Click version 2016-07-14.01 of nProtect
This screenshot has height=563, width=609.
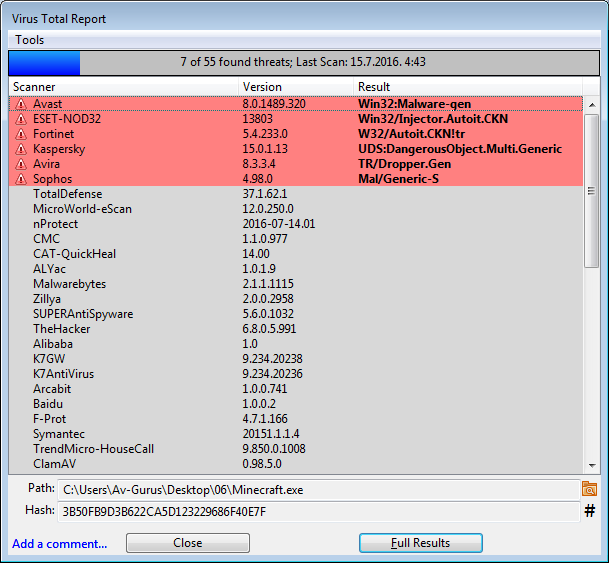coord(278,224)
